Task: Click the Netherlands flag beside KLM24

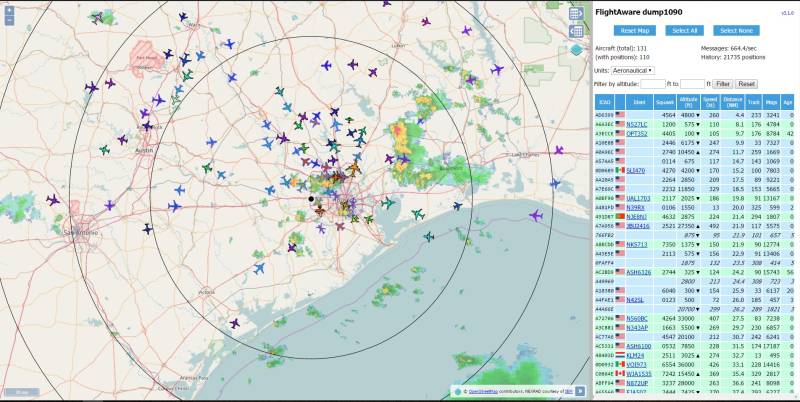Action: click(619, 354)
